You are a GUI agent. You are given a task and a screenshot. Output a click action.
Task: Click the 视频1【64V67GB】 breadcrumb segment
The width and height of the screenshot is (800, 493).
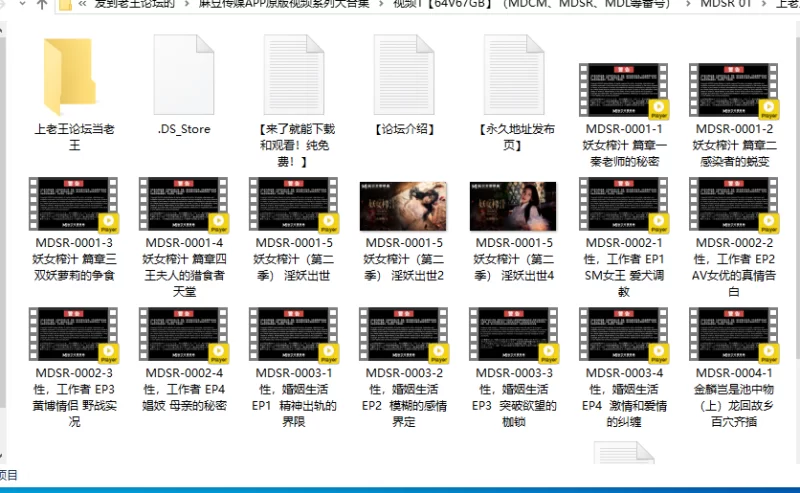pos(532,4)
